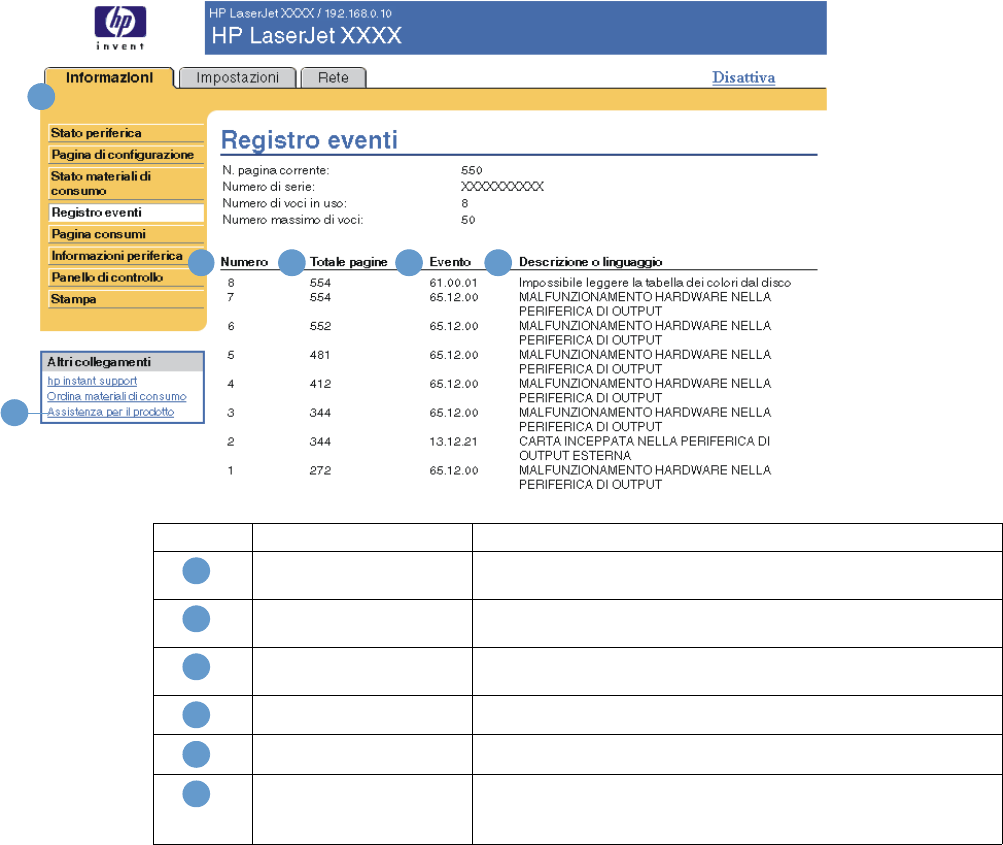Click 'Numero massimo di voci' value 50

coord(468,220)
